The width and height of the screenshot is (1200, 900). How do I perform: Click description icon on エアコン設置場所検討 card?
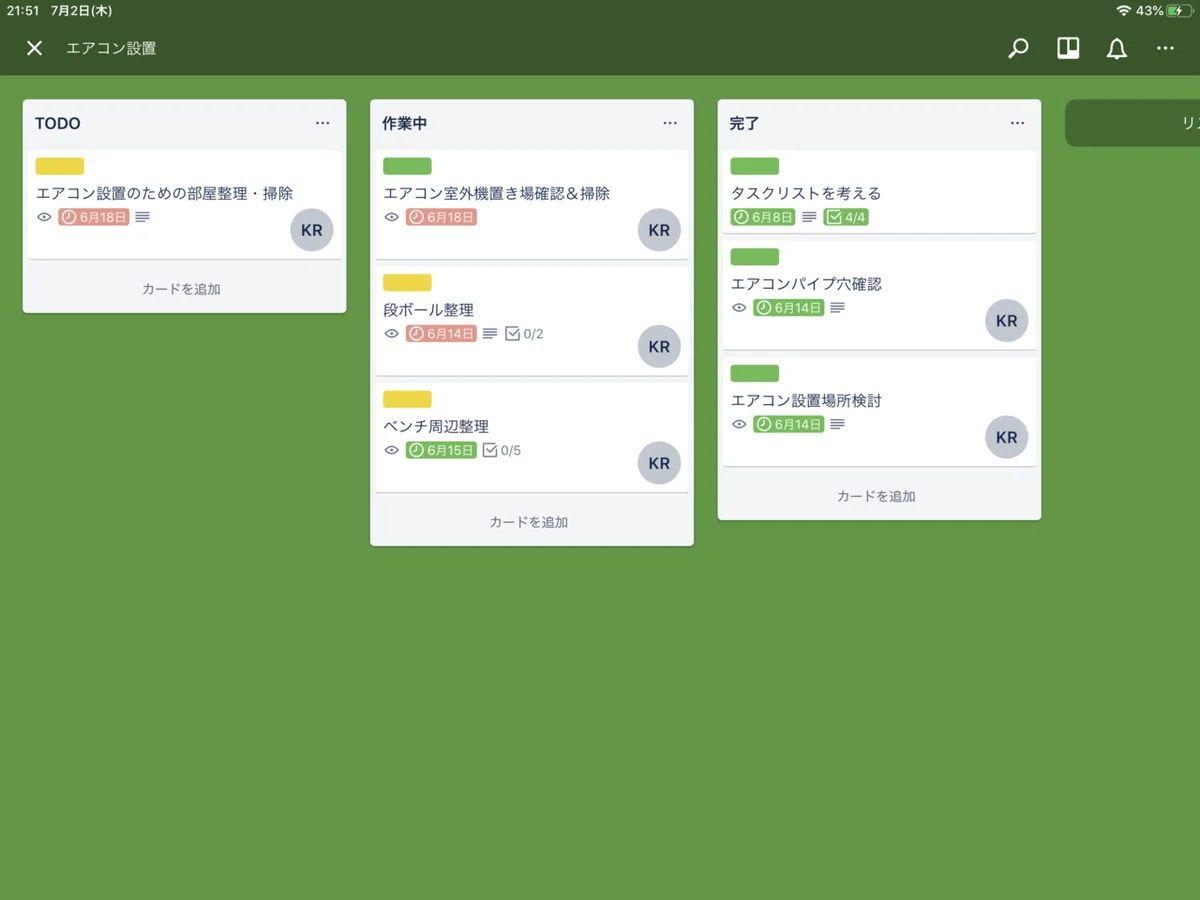pyautogui.click(x=838, y=425)
